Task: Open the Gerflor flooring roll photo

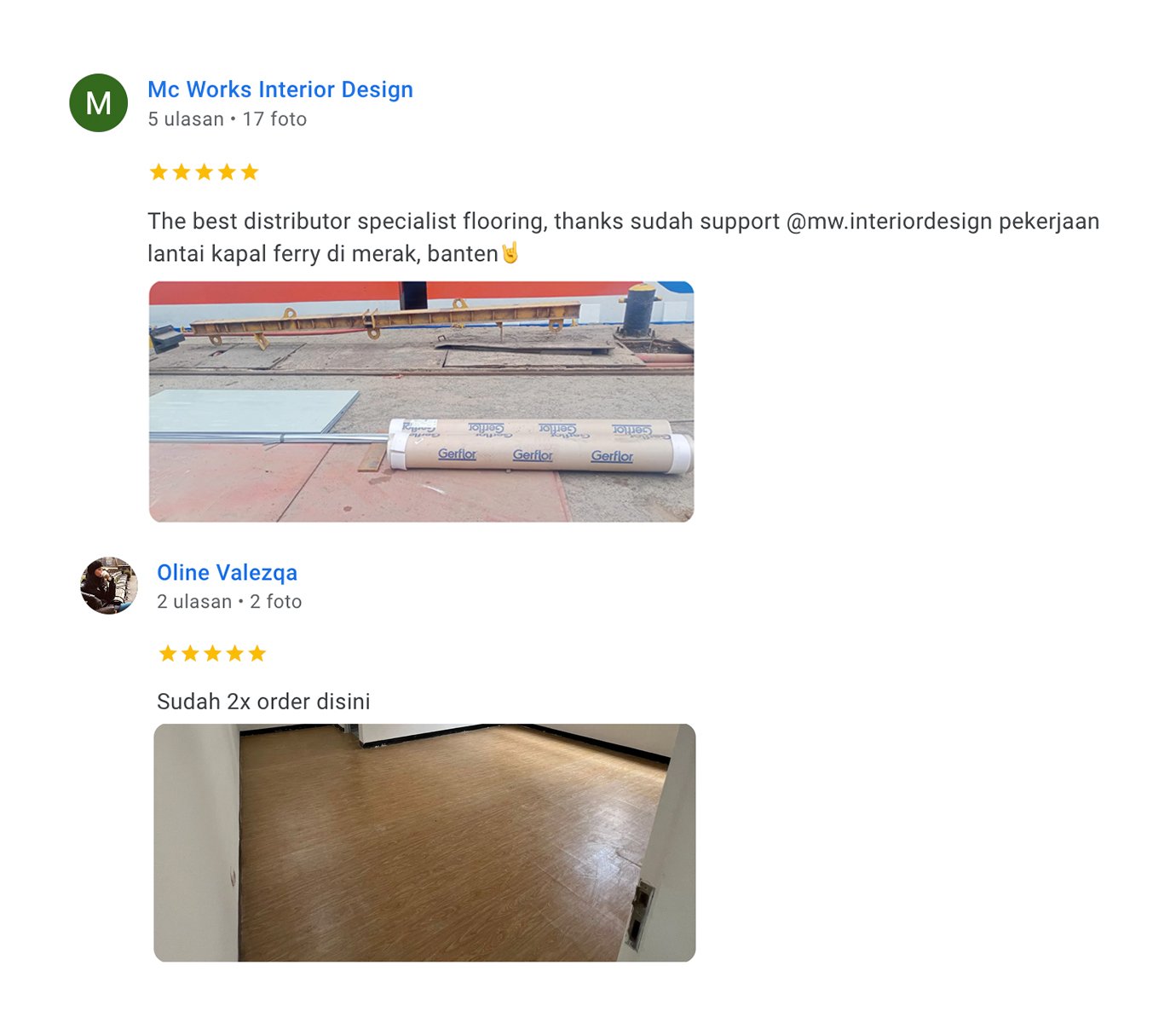Action: tap(422, 402)
